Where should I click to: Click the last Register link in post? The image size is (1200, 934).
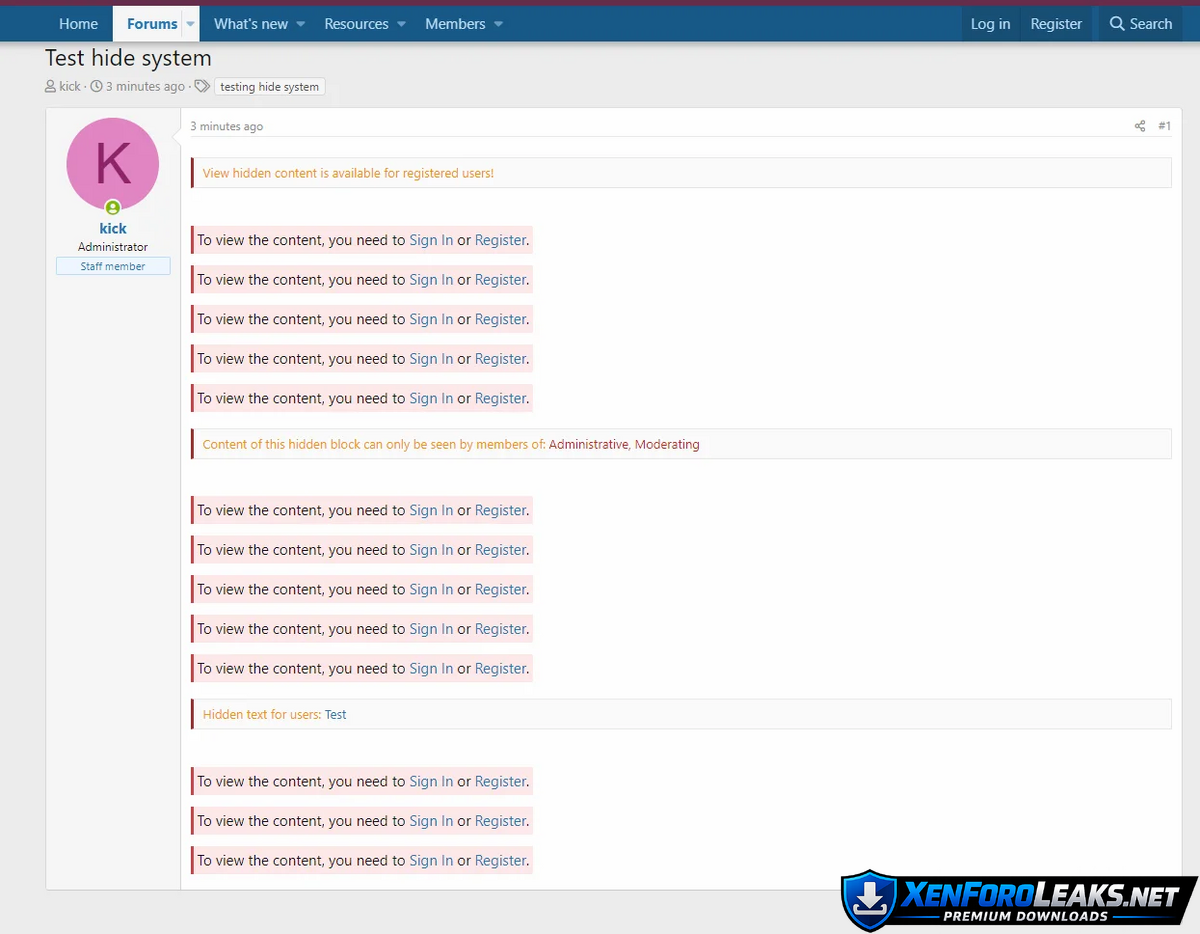click(x=500, y=860)
